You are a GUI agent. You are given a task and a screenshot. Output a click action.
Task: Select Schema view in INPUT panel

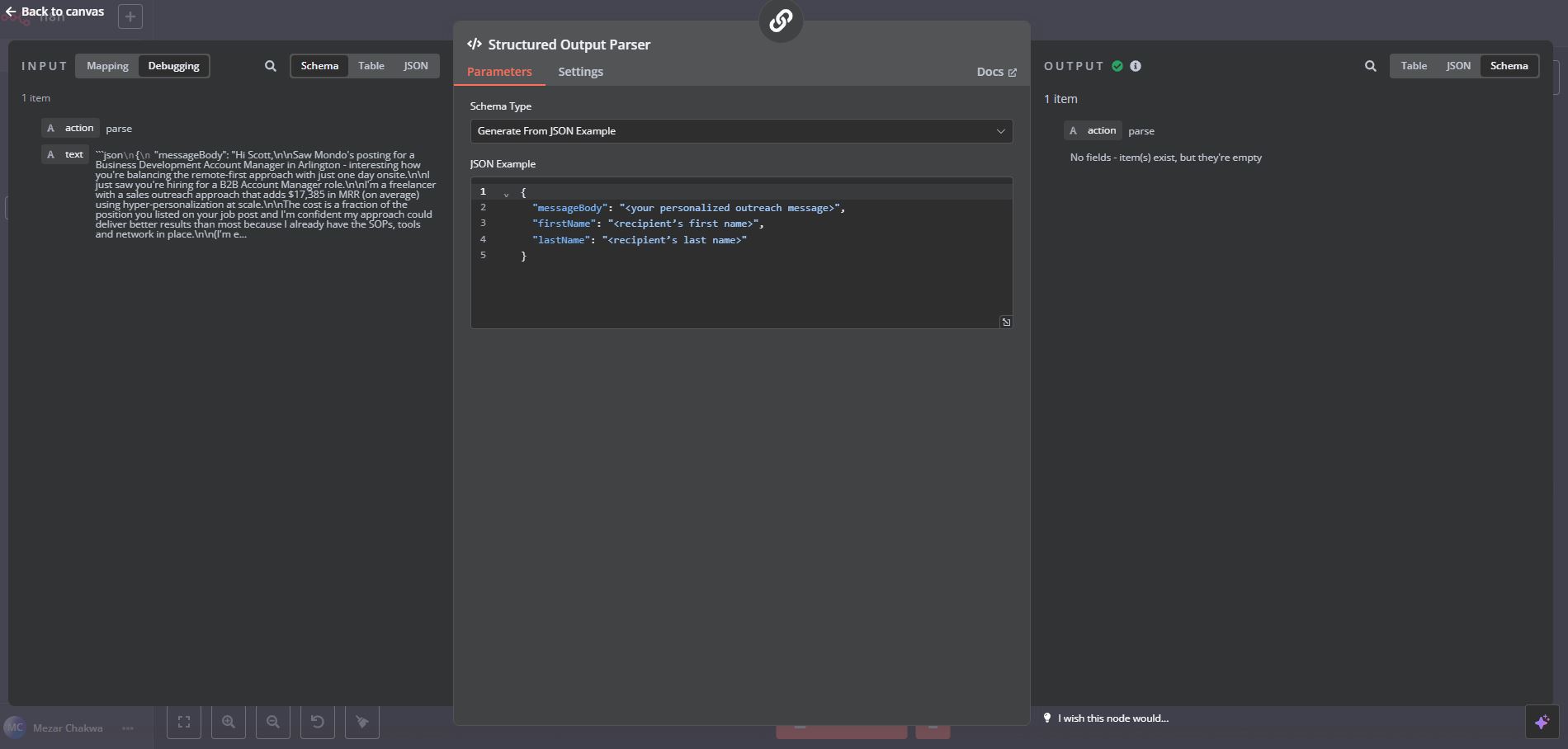319,66
